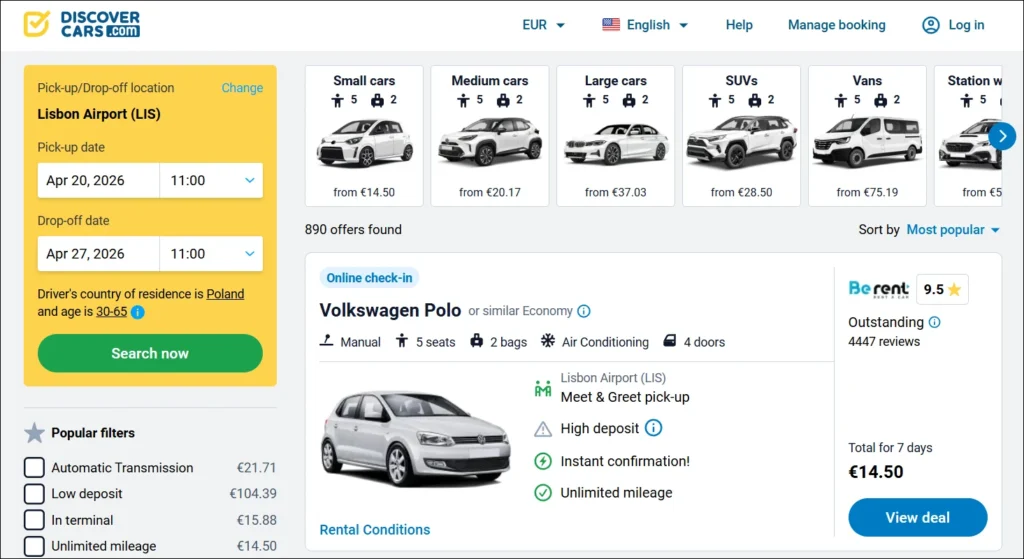This screenshot has width=1024, height=559.
Task: Select the SUVs category card
Action: (x=741, y=136)
